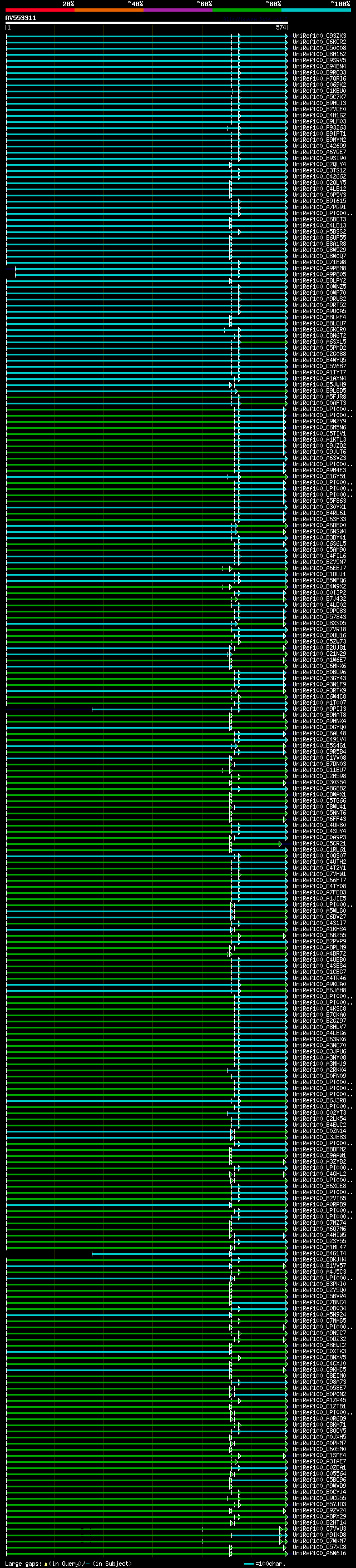Viewport: 356px width, 1568px height.
Task: Select hit label UniRef100_Q5F863
Action: pos(319,501)
